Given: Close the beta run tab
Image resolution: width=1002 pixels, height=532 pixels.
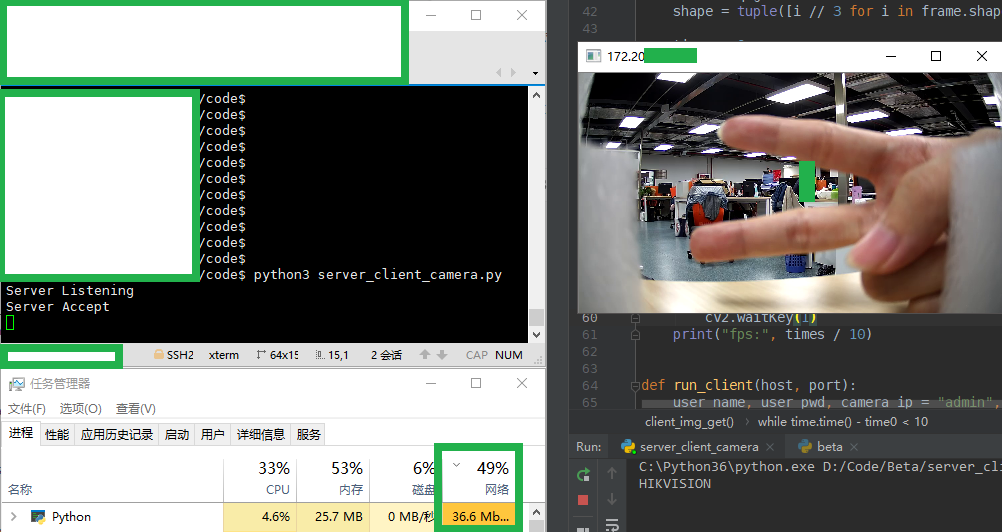Looking at the screenshot, I should point(854,447).
